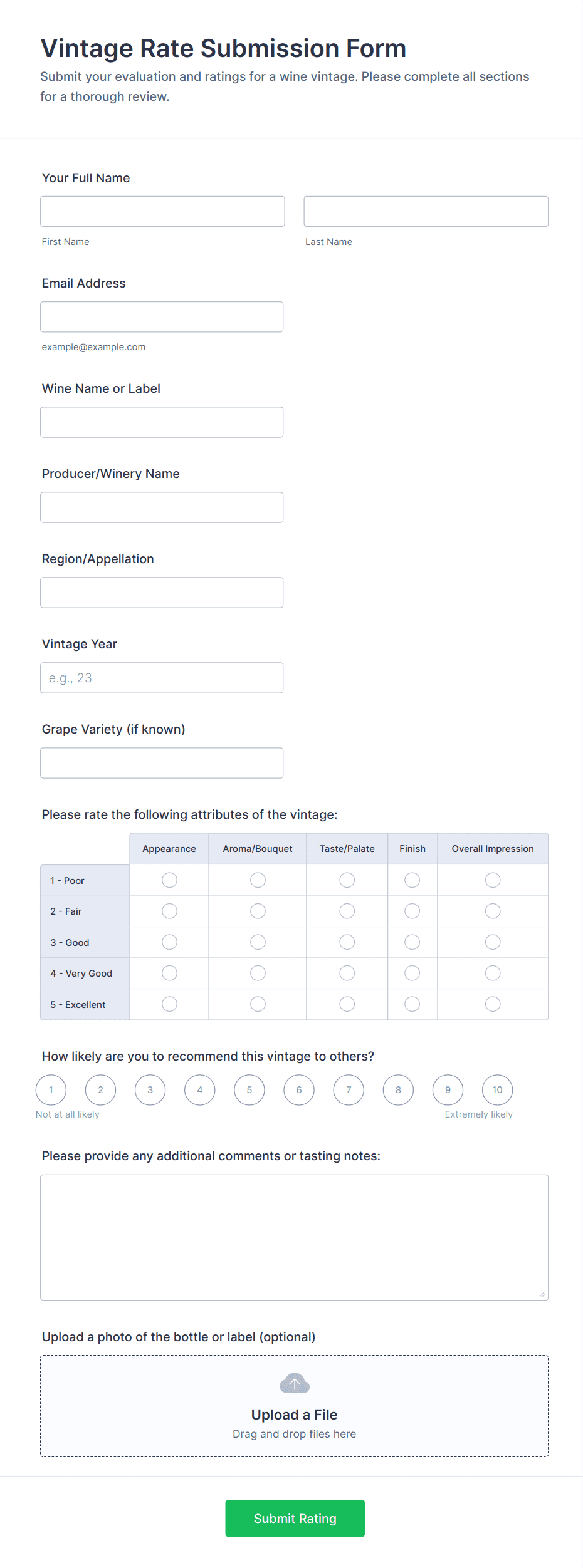Select recommendation score 7
Screen dimensions: 583x1568
[349, 1090]
